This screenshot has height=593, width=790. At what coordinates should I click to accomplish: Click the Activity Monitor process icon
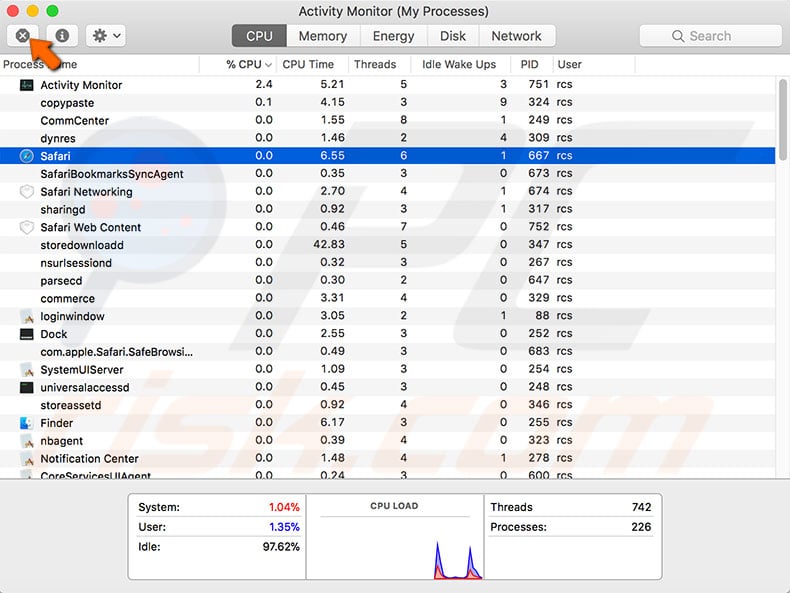(x=26, y=85)
